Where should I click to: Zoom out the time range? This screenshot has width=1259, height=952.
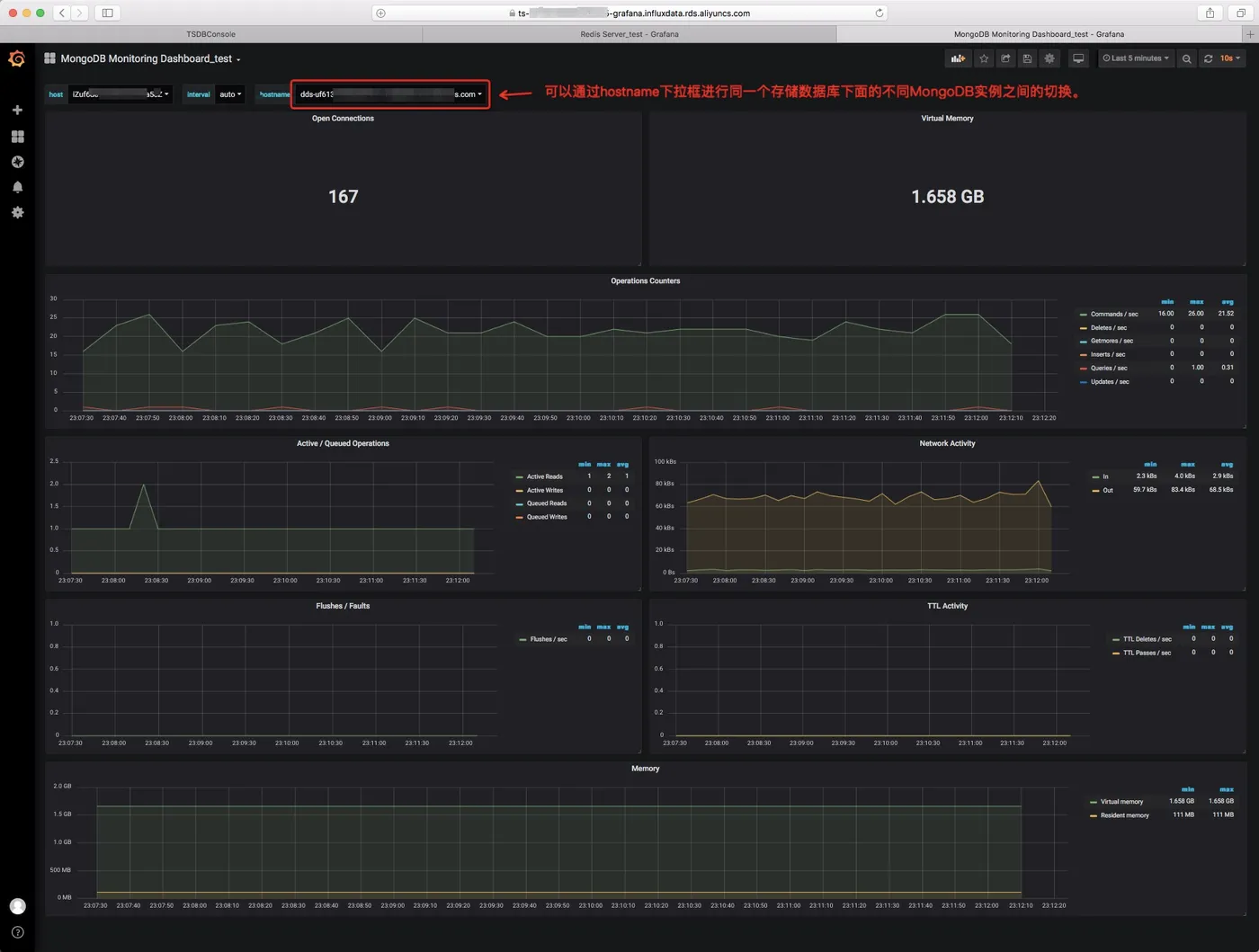point(1187,58)
